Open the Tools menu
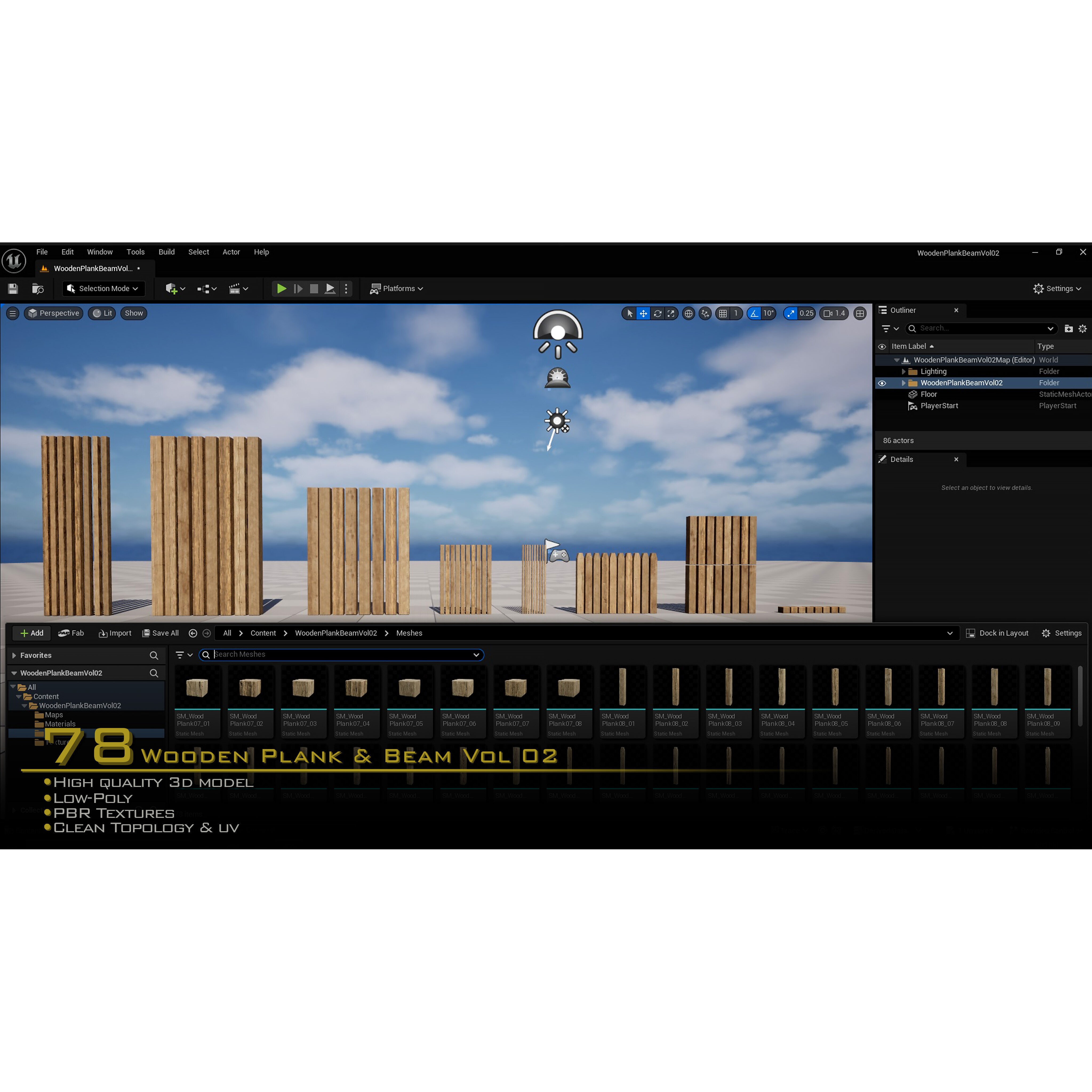 click(136, 252)
